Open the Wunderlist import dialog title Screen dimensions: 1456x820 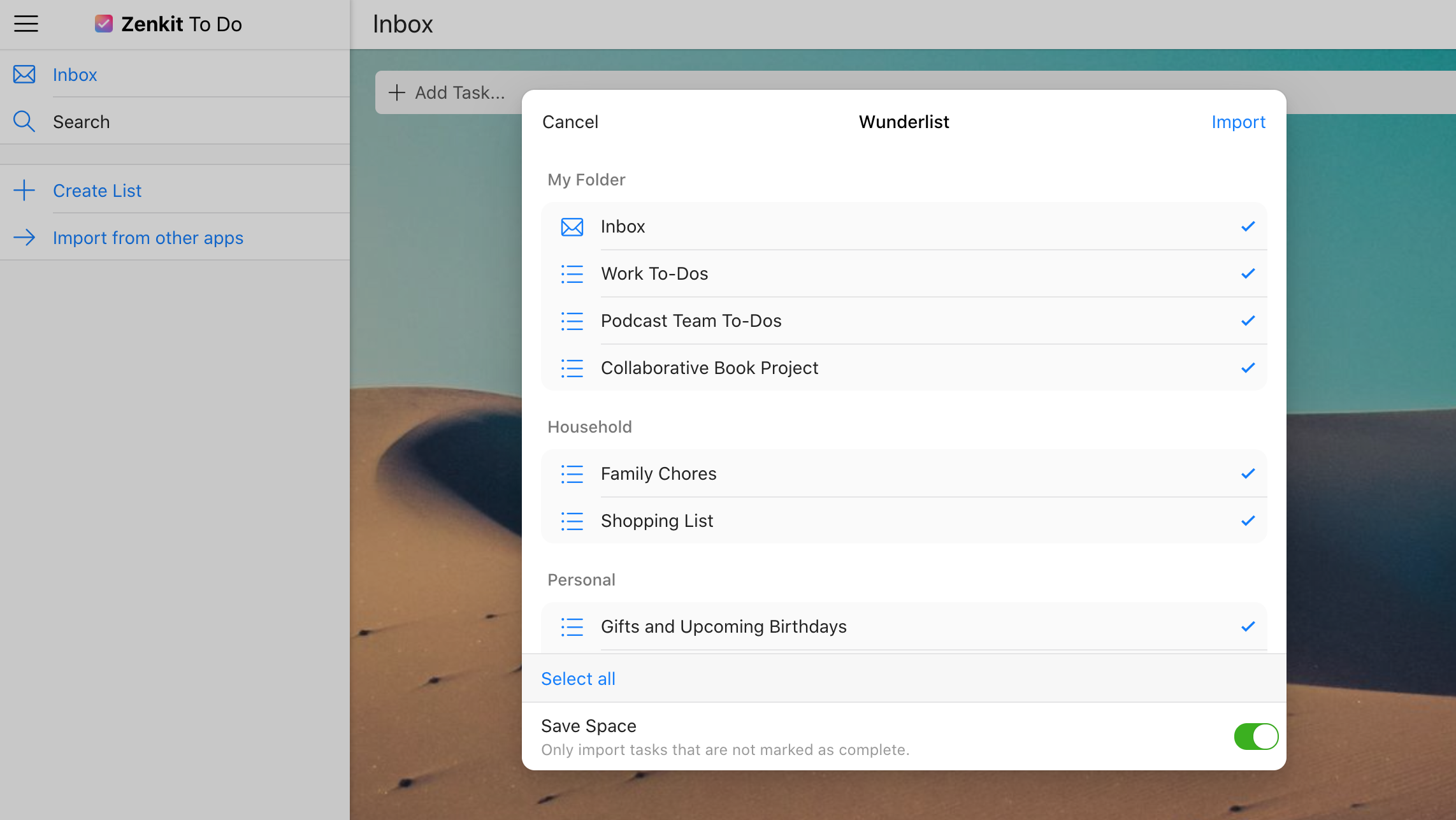[904, 122]
